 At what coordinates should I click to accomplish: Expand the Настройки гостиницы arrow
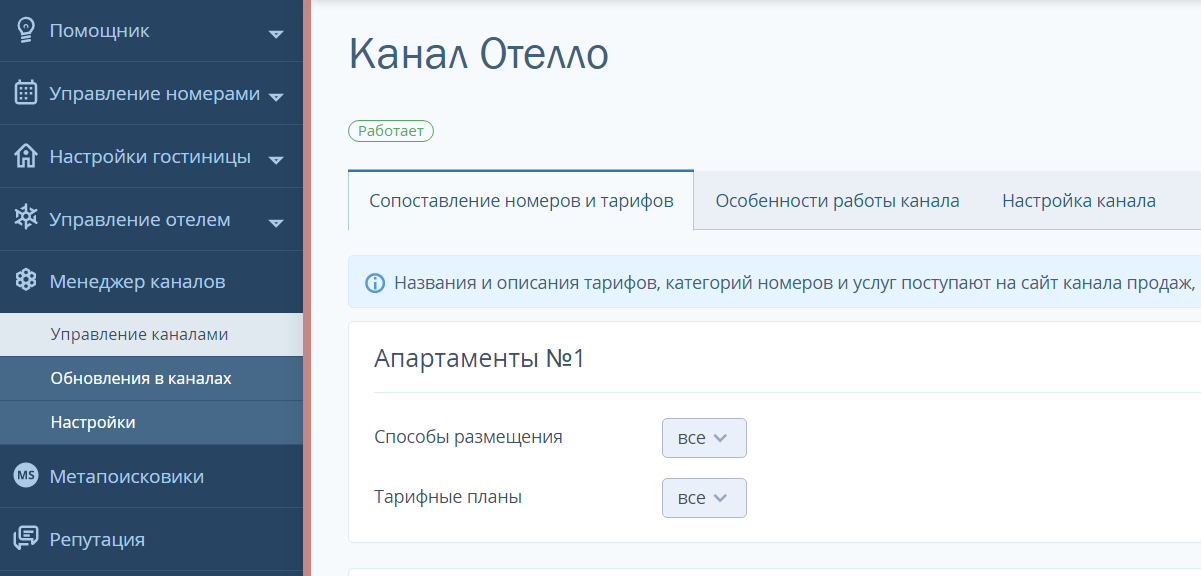pos(277,160)
